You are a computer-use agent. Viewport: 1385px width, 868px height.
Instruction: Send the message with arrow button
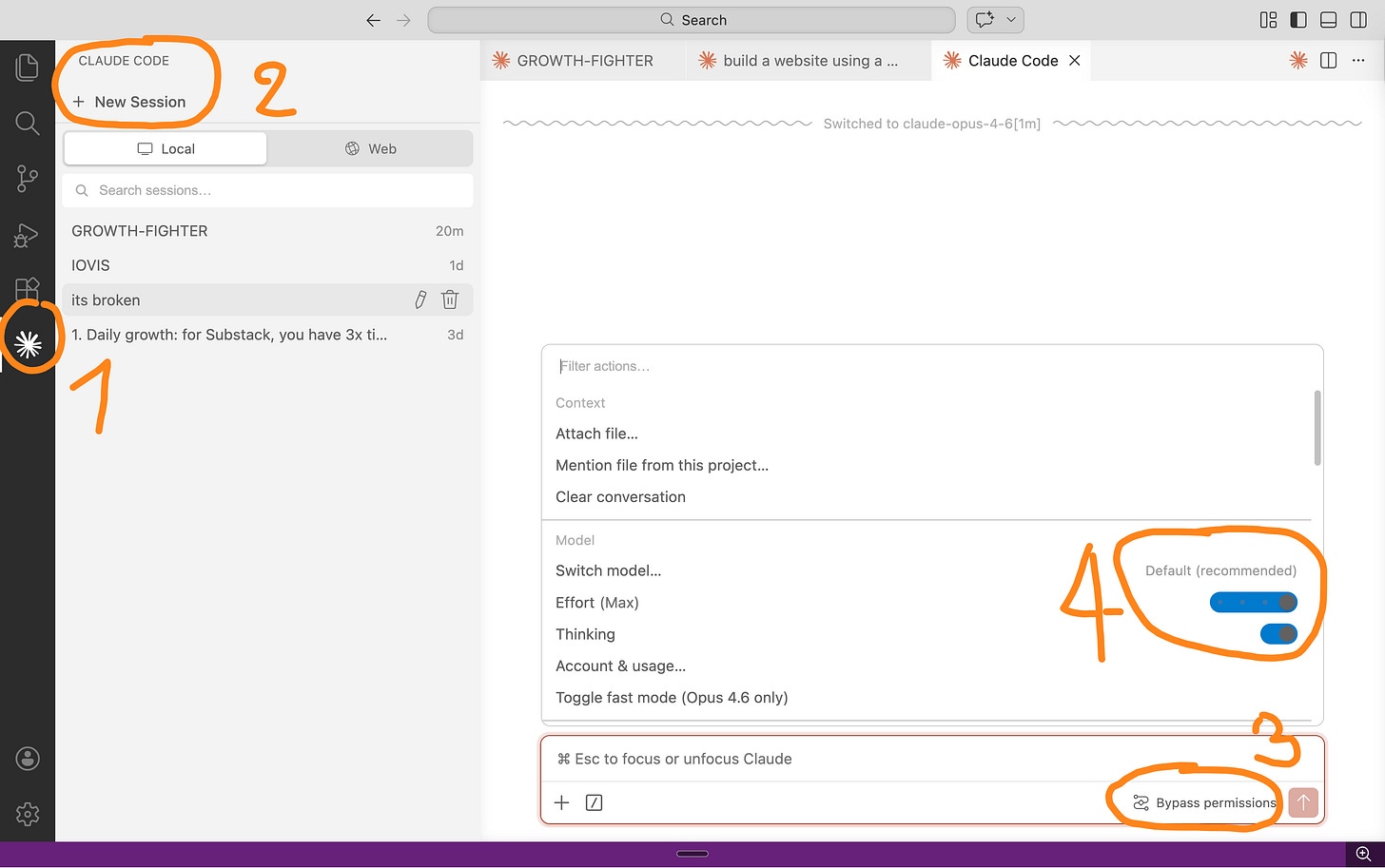click(1303, 802)
